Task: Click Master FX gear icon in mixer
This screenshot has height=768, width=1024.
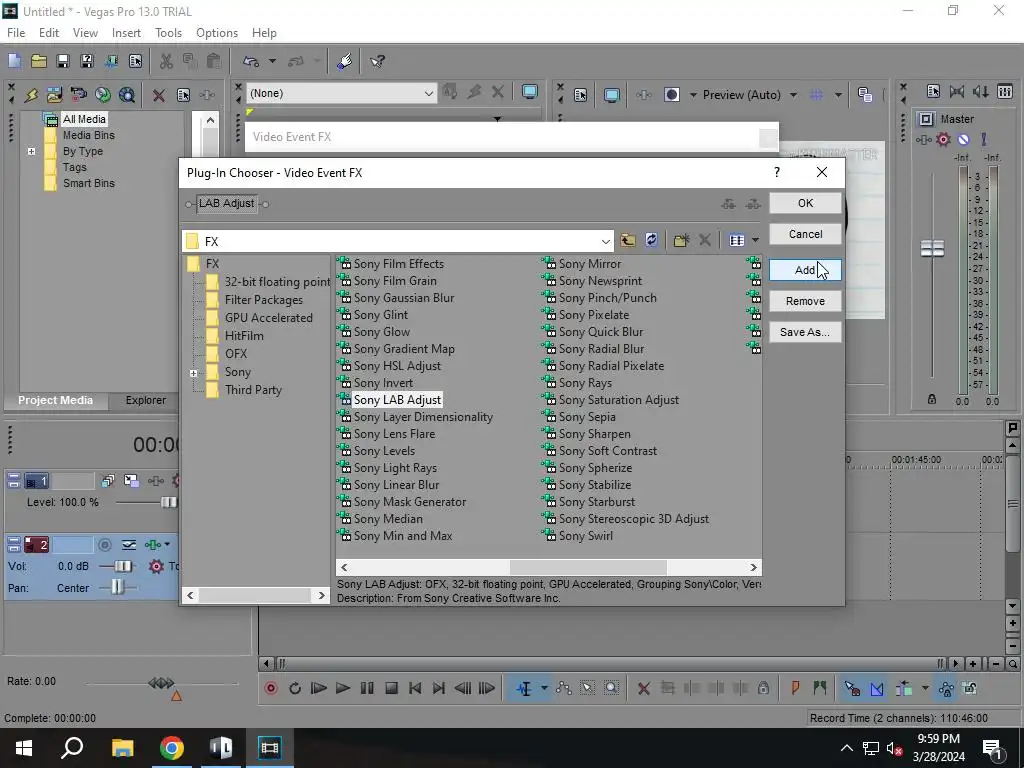Action: [x=943, y=139]
